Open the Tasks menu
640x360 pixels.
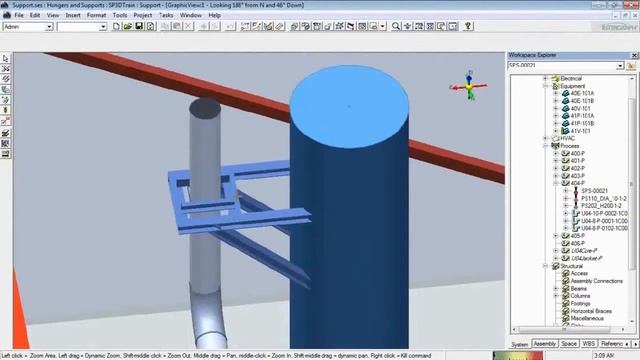(166, 16)
